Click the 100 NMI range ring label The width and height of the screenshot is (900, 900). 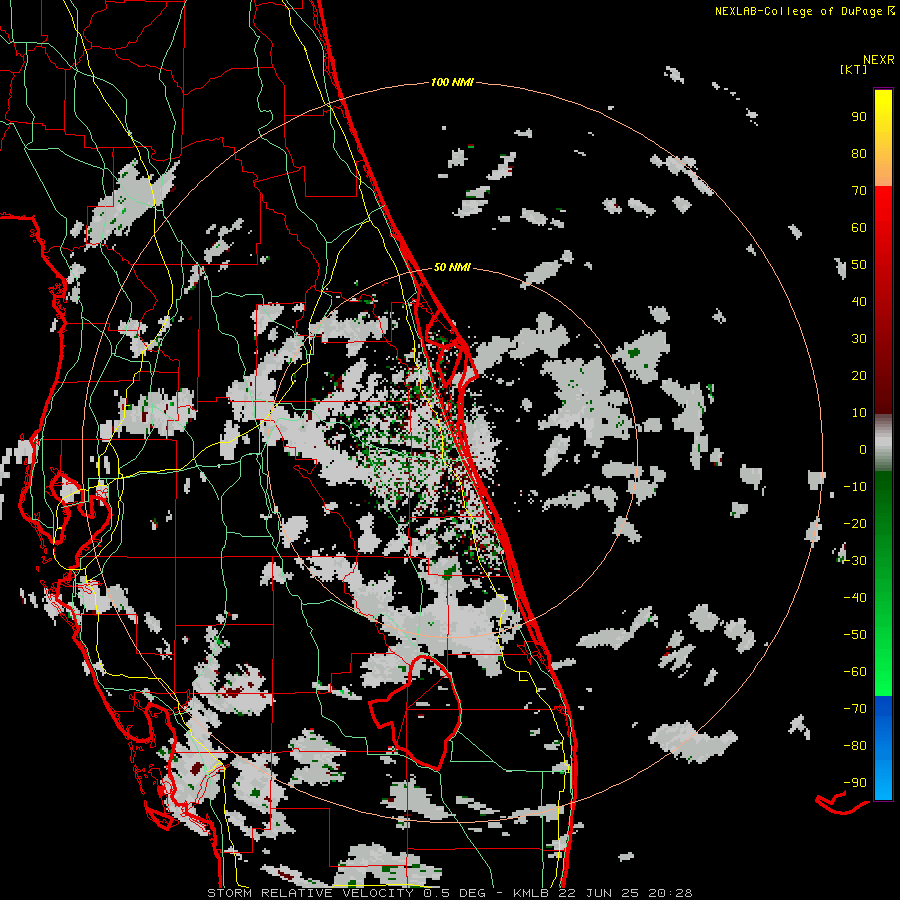coord(452,83)
